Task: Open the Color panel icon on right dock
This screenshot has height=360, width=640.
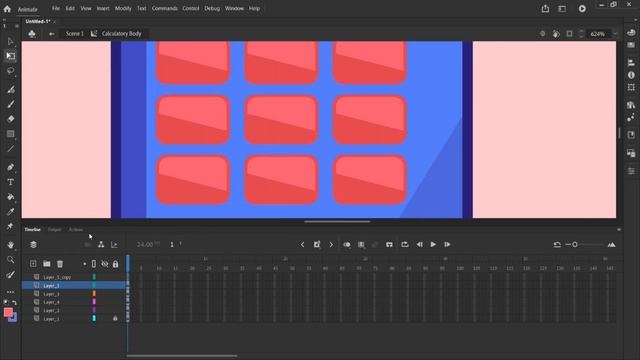Action: [631, 33]
